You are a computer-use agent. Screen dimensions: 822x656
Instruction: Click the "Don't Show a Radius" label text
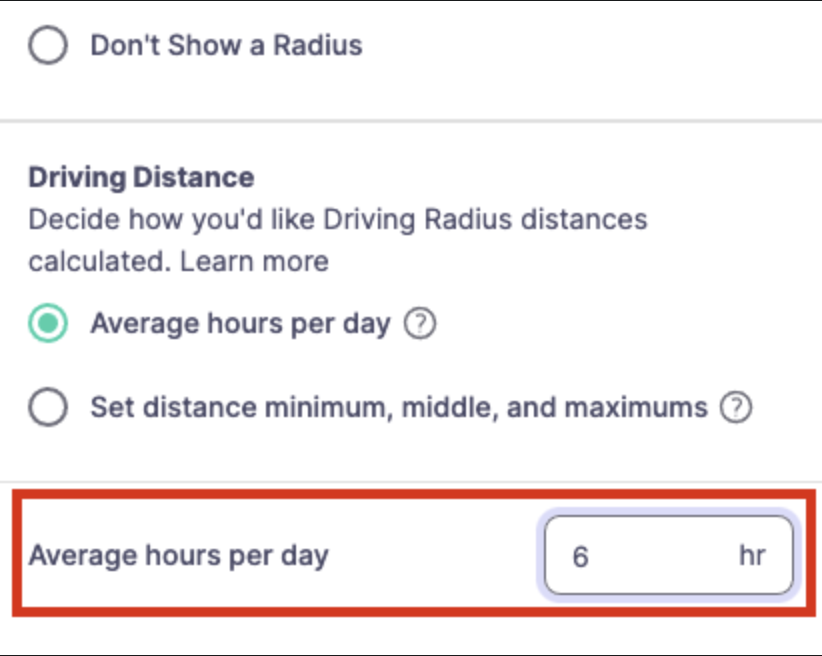225,45
